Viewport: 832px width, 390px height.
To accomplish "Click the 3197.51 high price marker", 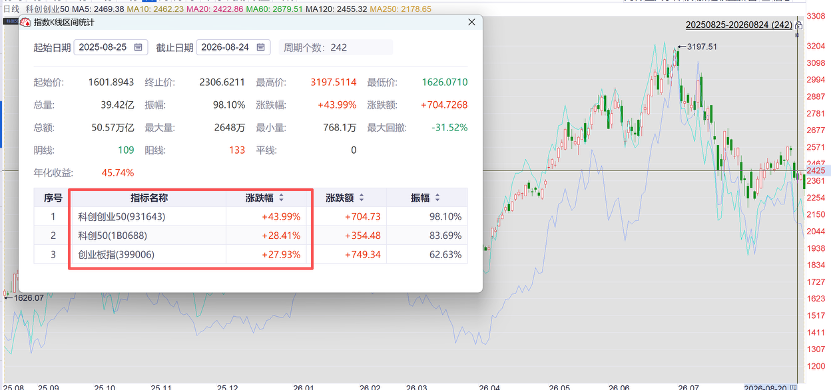I will click(x=701, y=47).
